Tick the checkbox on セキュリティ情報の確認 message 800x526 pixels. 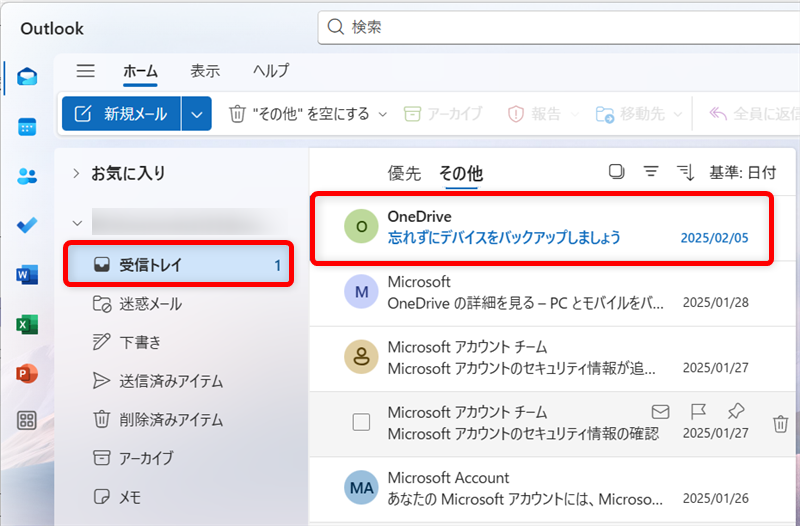point(361,422)
